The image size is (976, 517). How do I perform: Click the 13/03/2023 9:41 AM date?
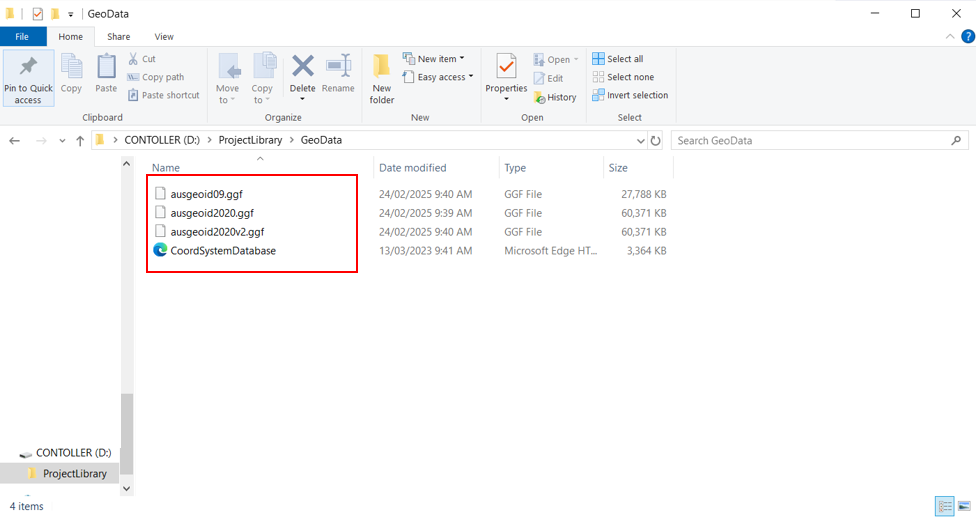425,250
